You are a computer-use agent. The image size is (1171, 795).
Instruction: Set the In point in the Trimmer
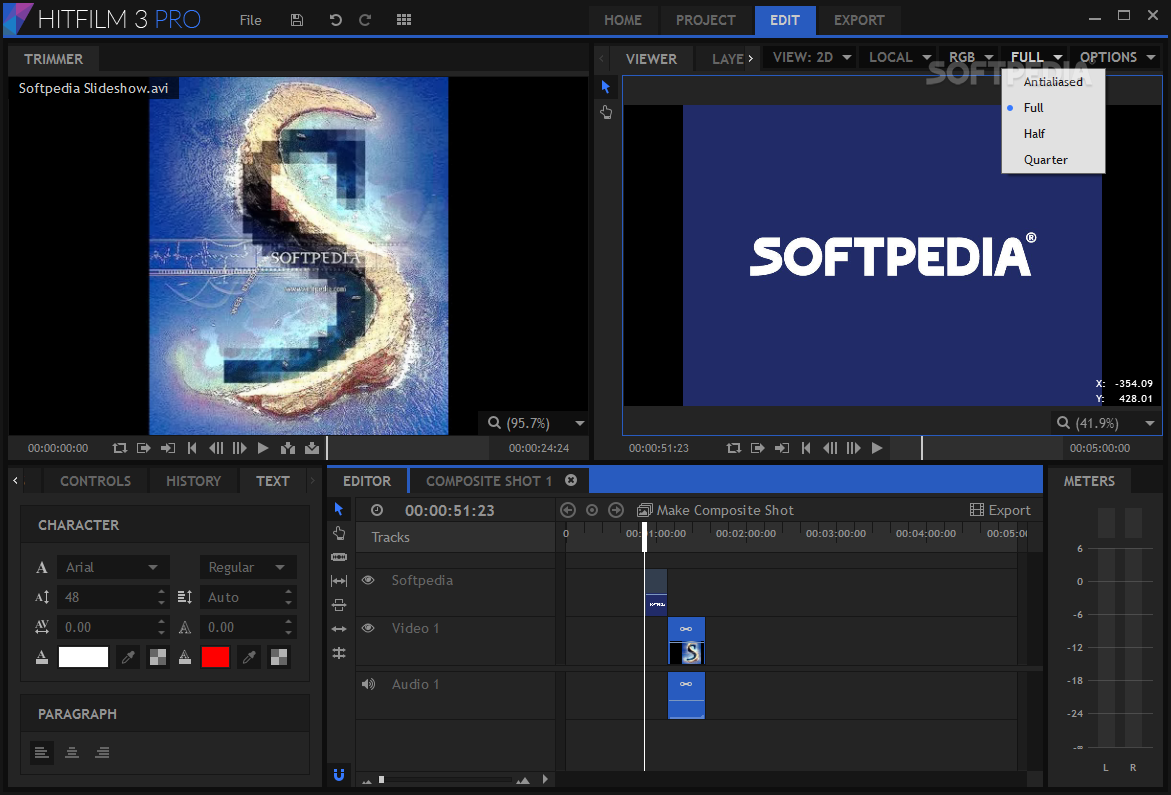(x=143, y=448)
